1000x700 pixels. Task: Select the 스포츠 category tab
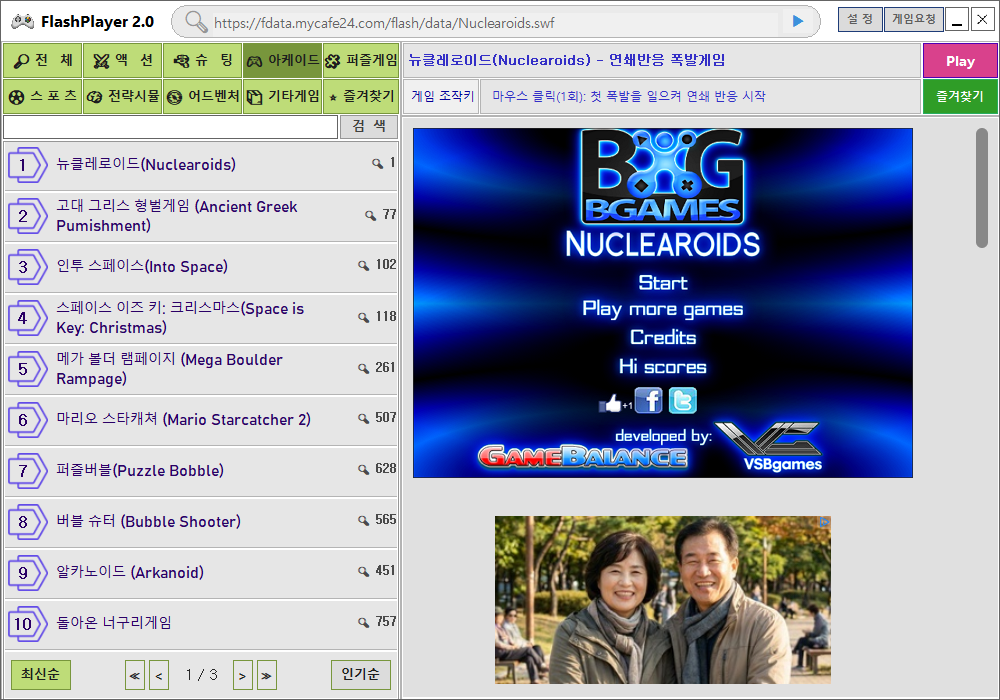[x=43, y=96]
